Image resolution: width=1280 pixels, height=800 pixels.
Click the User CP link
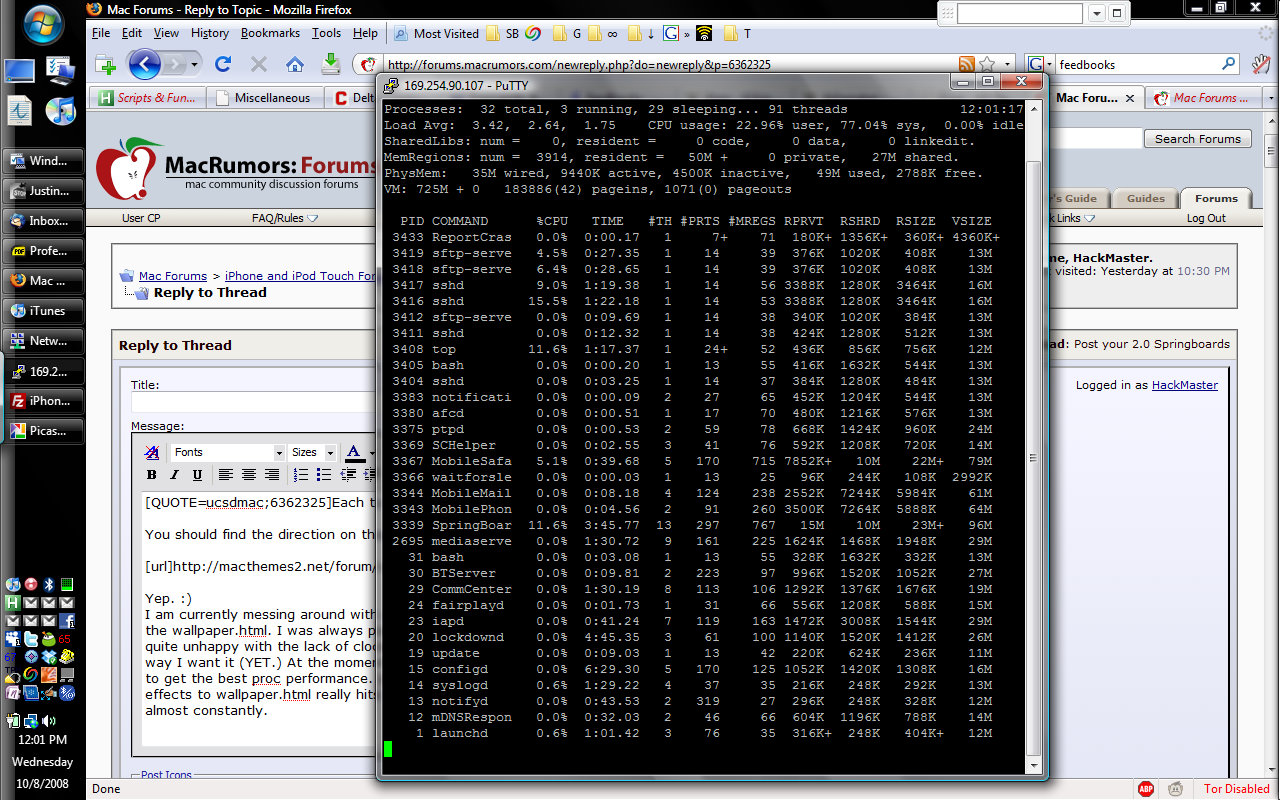(x=141, y=218)
